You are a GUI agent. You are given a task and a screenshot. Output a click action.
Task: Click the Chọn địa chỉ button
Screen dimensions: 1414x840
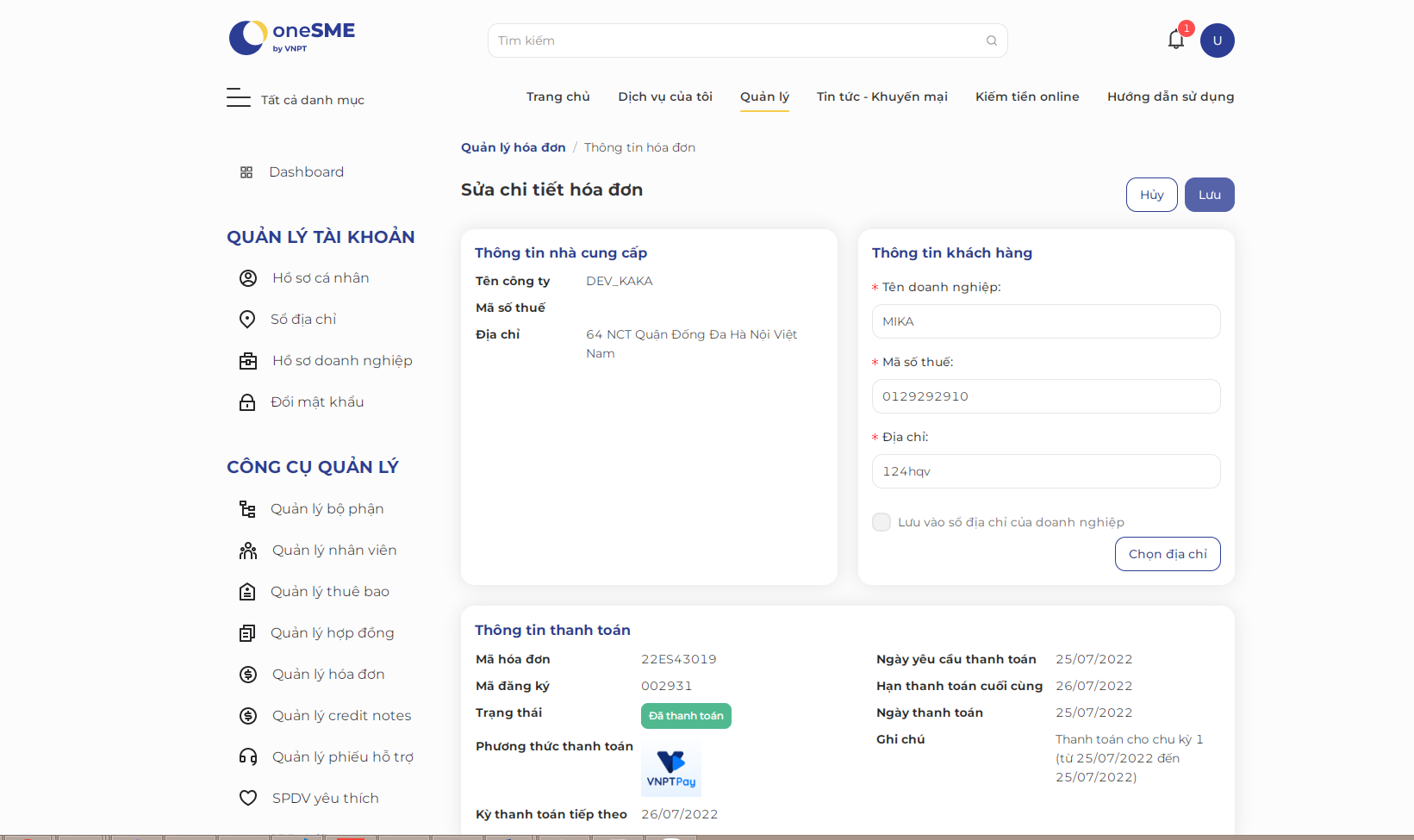[1168, 554]
